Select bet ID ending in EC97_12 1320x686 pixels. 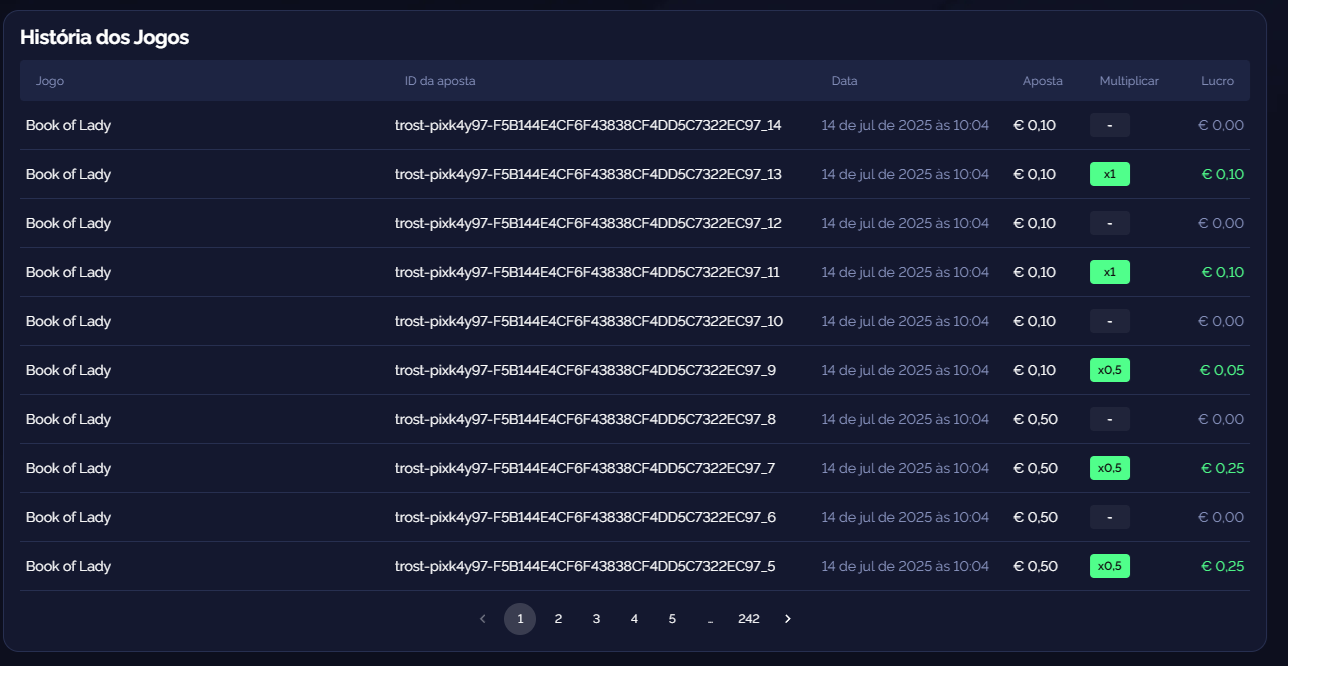coord(588,223)
